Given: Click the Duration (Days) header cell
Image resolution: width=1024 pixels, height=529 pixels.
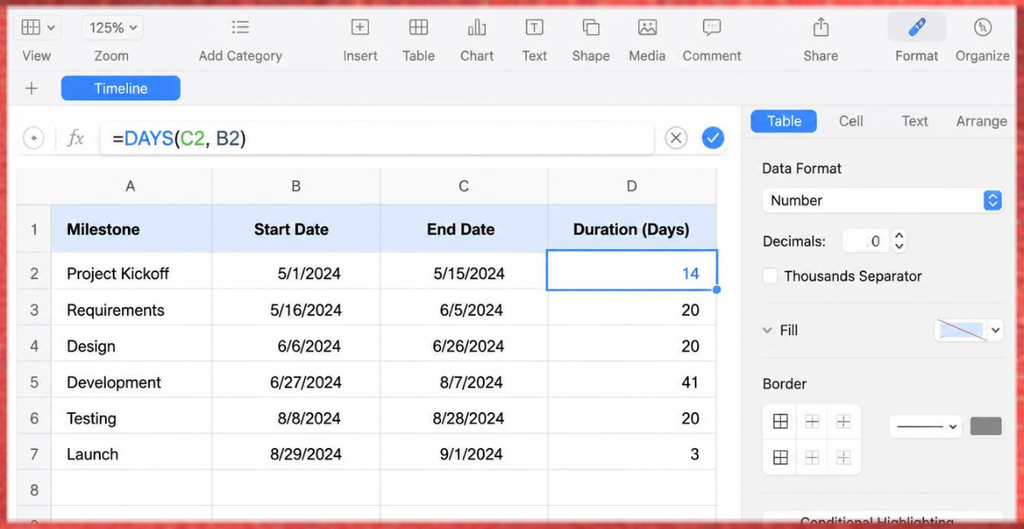Looking at the screenshot, I should click(632, 229).
